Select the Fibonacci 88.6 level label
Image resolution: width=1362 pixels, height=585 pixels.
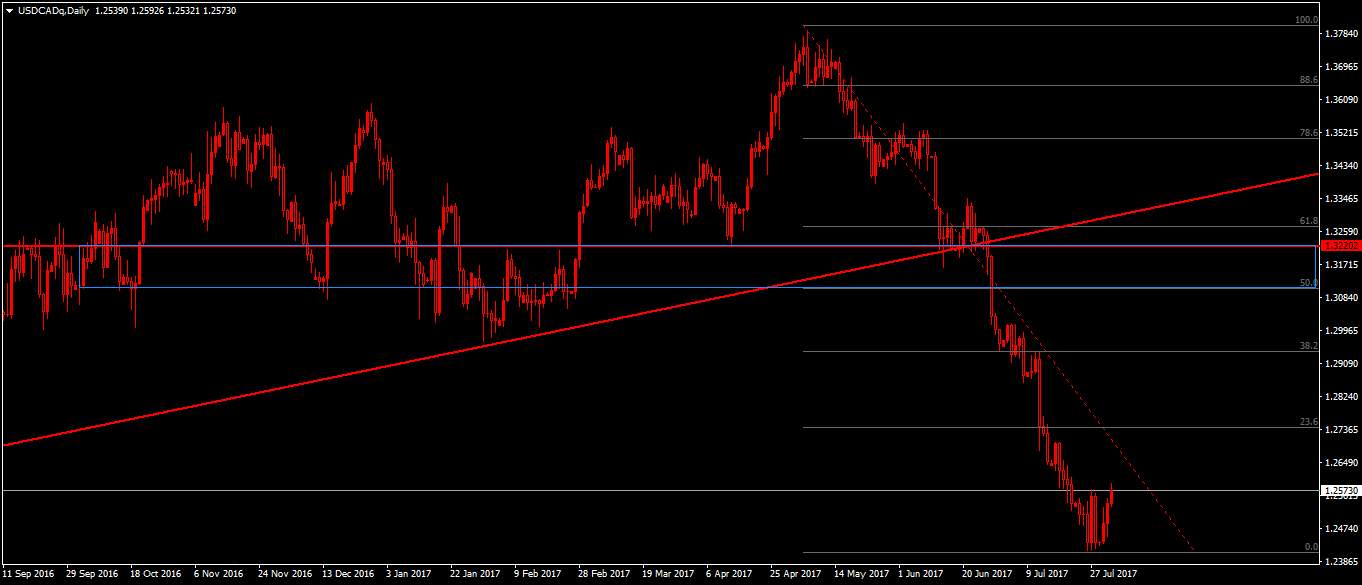coord(1308,79)
